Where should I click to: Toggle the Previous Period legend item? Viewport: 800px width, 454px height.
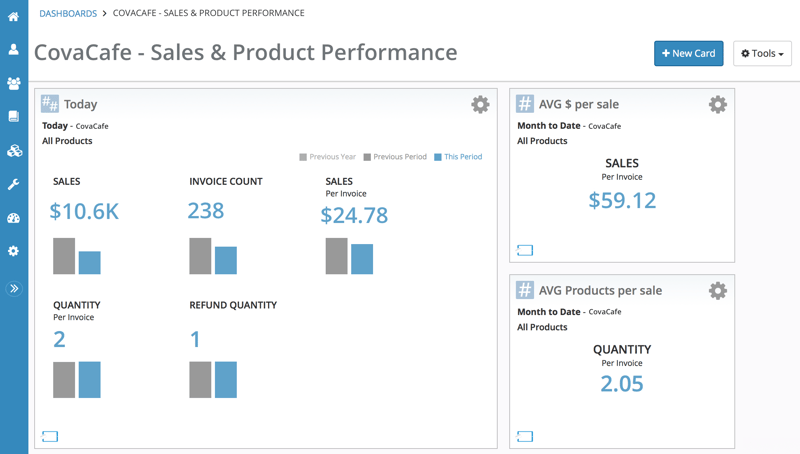pos(395,157)
